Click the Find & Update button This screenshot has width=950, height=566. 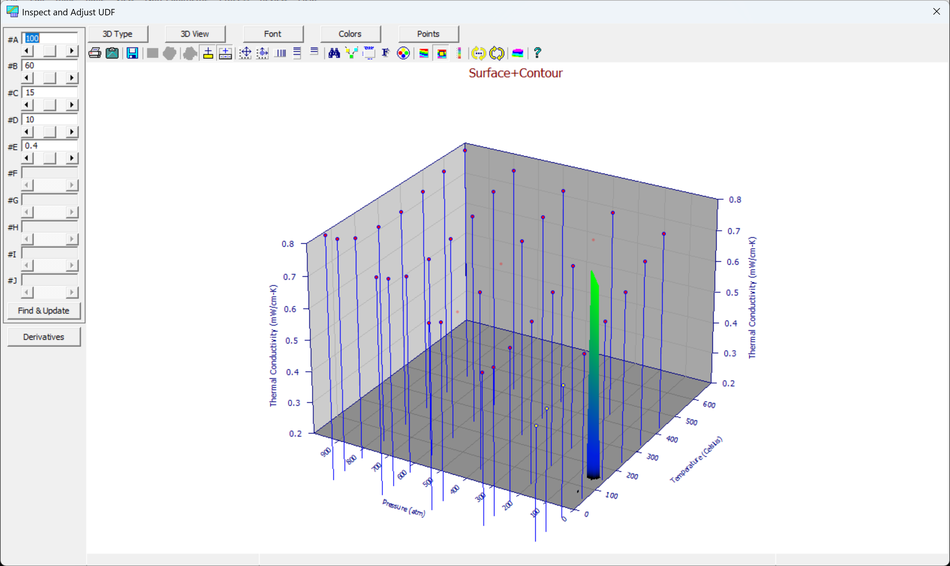tap(44, 311)
